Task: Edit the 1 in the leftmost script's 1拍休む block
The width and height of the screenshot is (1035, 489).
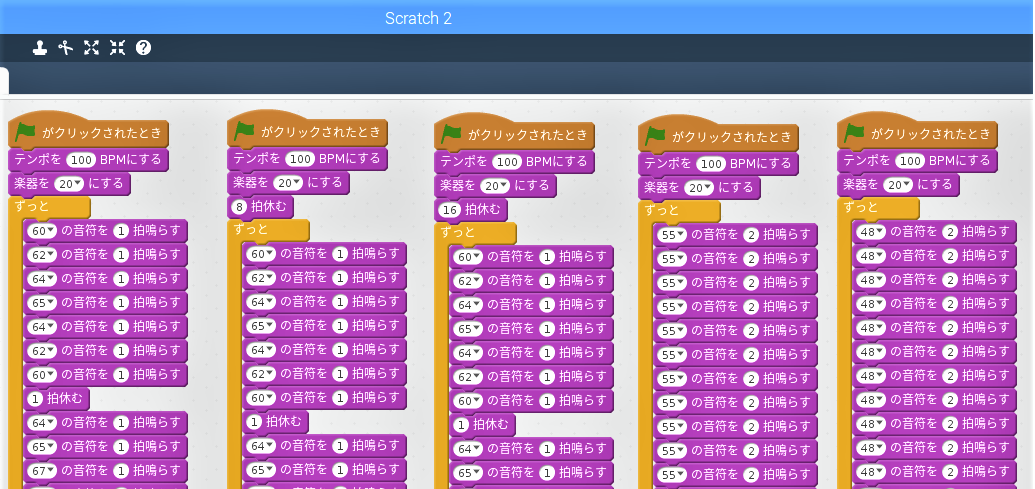Action: (36, 399)
